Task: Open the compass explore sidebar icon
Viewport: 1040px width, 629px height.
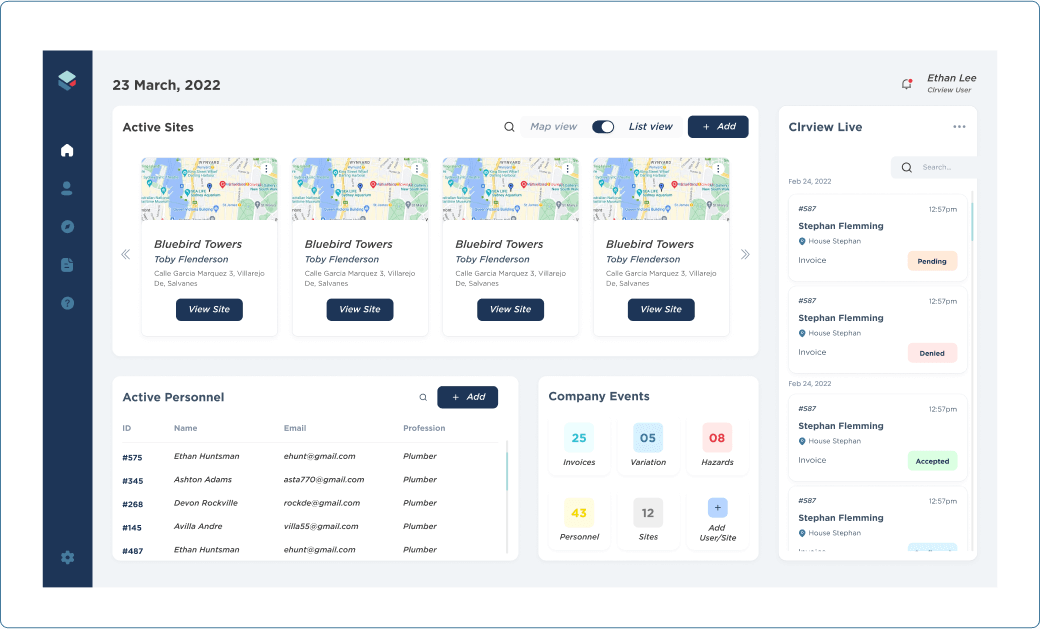Action: (x=67, y=226)
